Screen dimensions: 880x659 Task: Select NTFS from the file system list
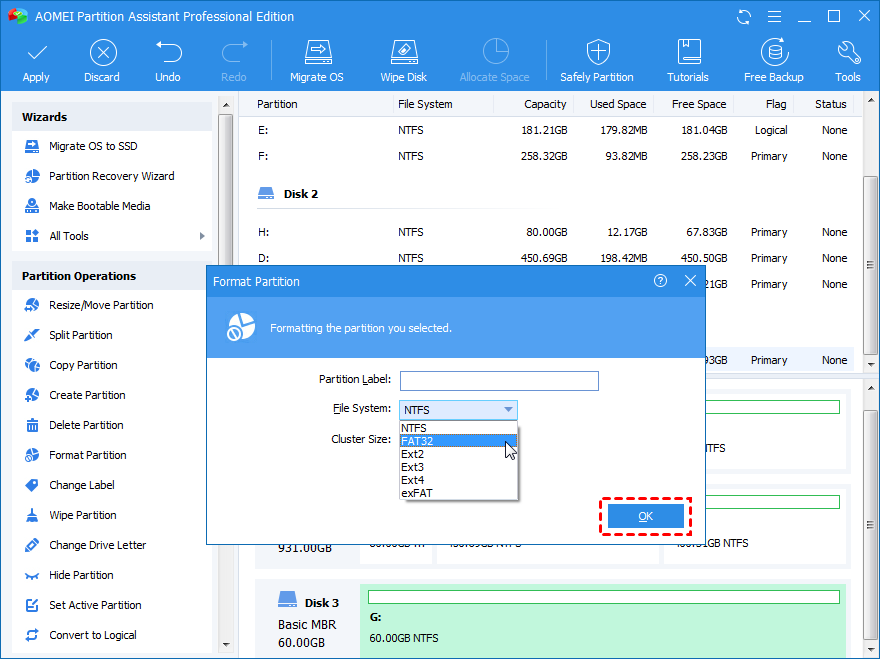458,428
